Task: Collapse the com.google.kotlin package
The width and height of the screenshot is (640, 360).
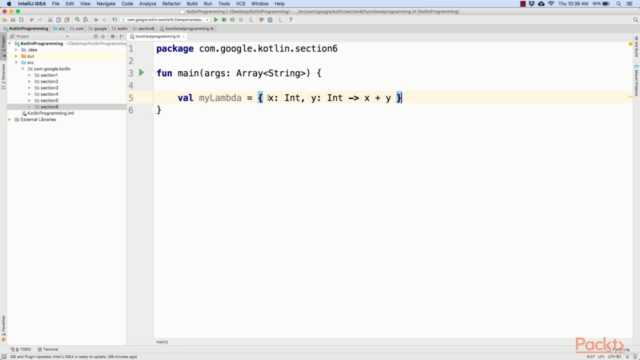Action: pos(23,69)
